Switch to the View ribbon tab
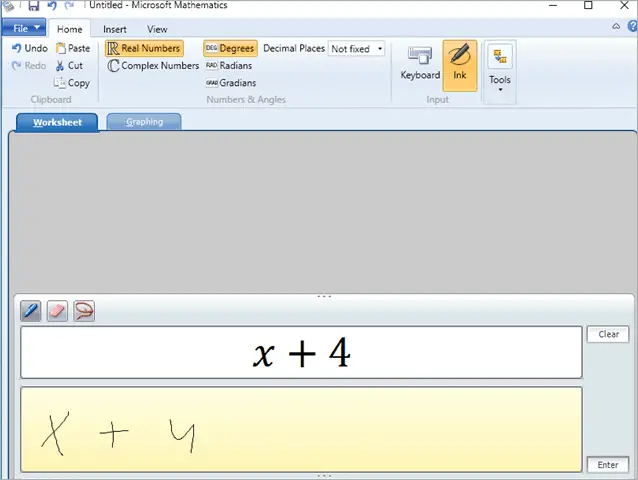This screenshot has height=480, width=638. coord(157,29)
